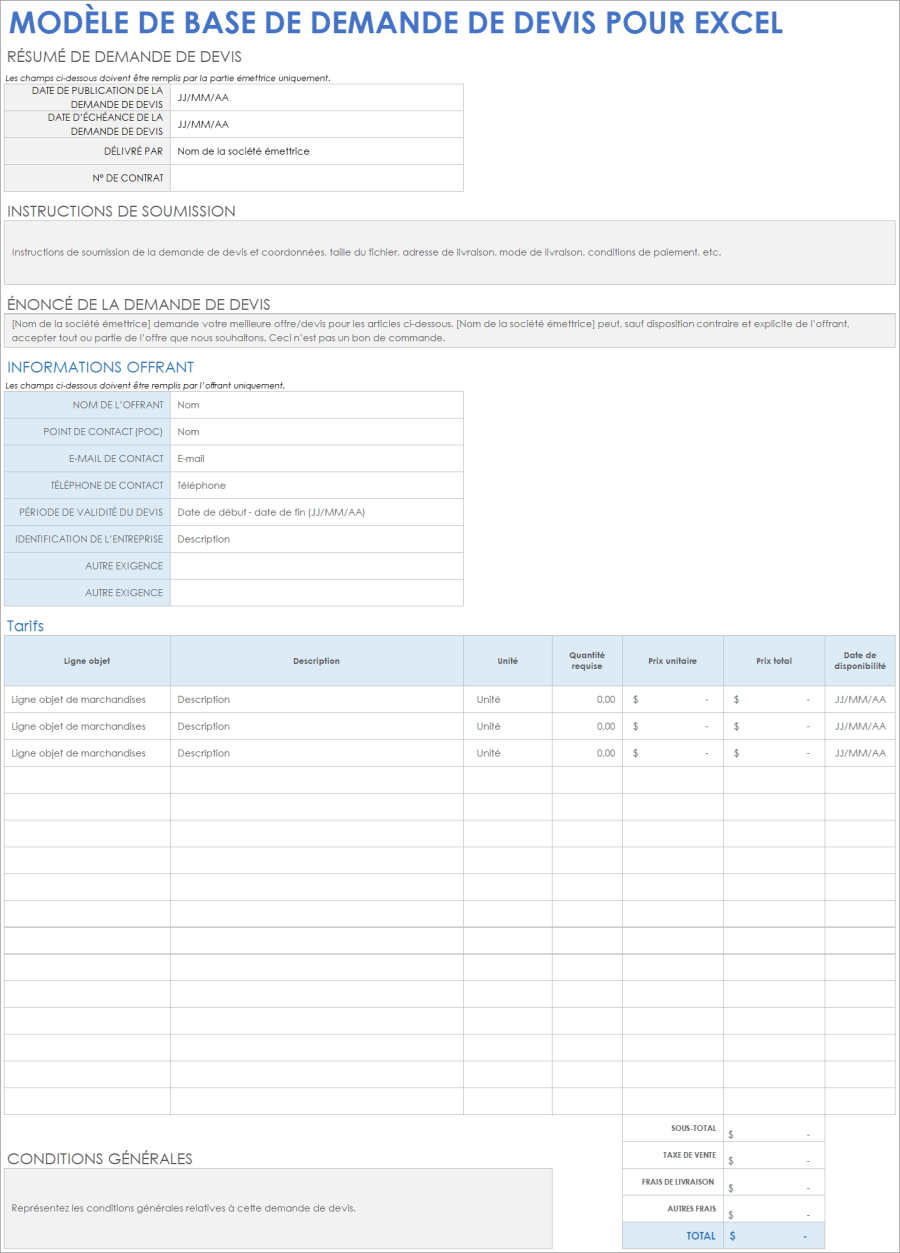Select the first AUTRE EXIGENCE row
The height and width of the screenshot is (1253, 900).
(x=316, y=565)
